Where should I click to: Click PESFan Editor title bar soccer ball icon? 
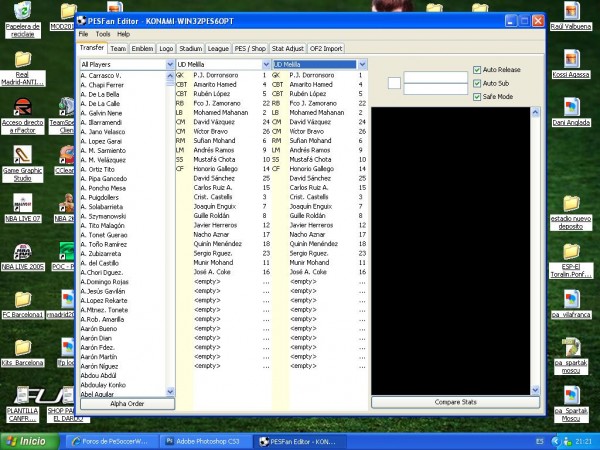[x=82, y=20]
